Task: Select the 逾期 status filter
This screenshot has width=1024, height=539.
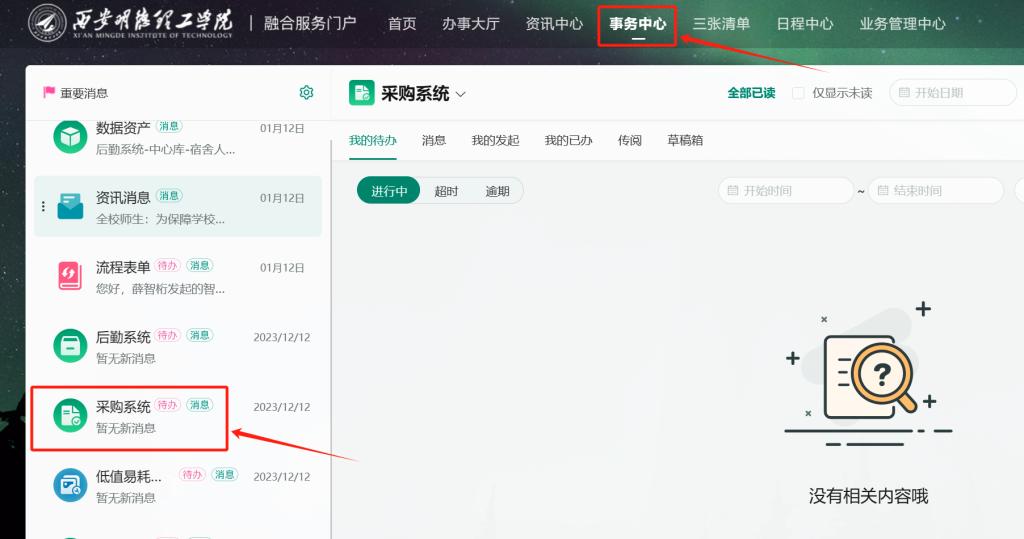Action: [x=497, y=191]
